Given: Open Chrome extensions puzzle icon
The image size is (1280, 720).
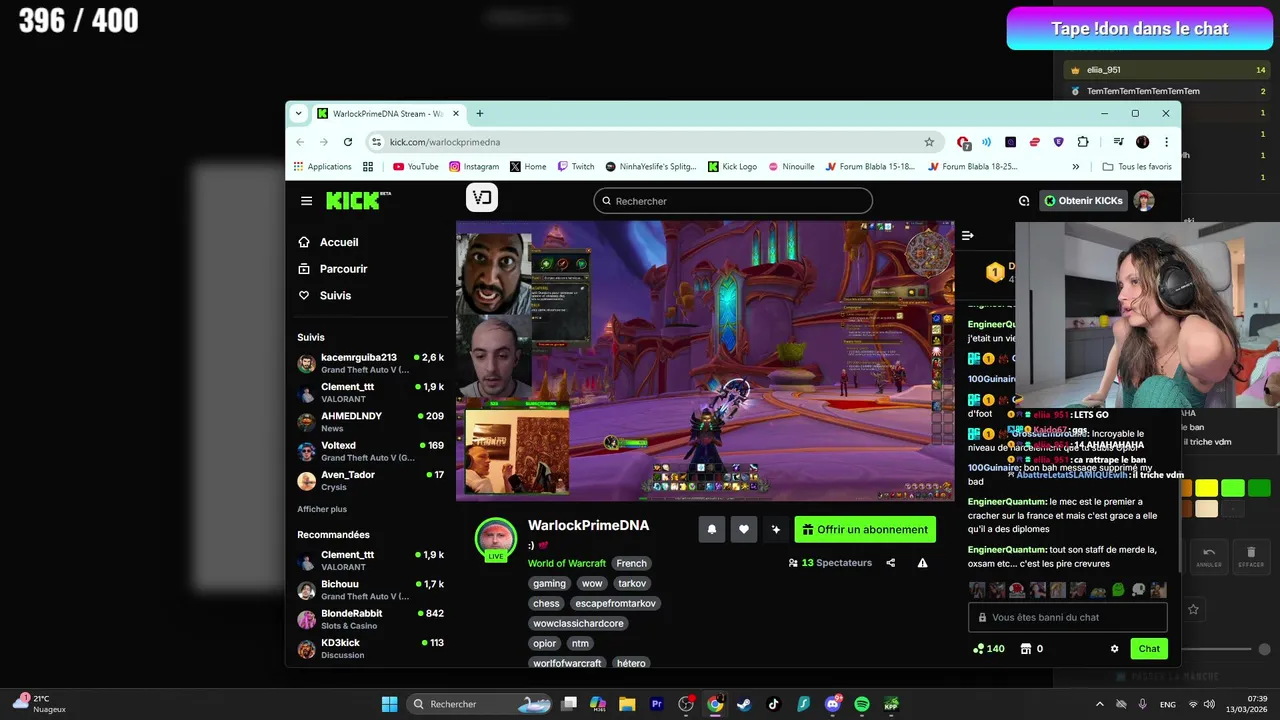Looking at the screenshot, I should click(x=1084, y=142).
